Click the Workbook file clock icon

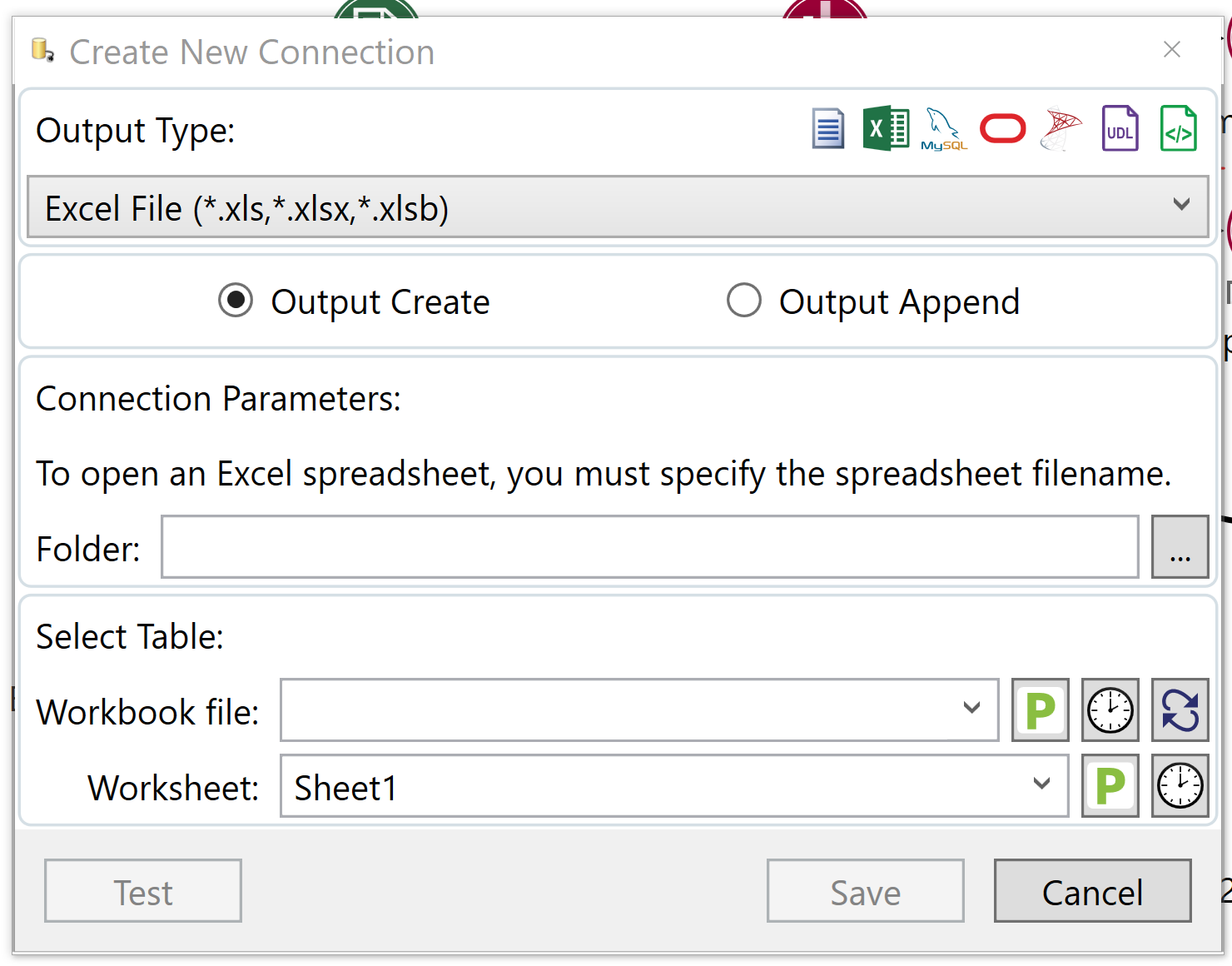coord(1110,710)
